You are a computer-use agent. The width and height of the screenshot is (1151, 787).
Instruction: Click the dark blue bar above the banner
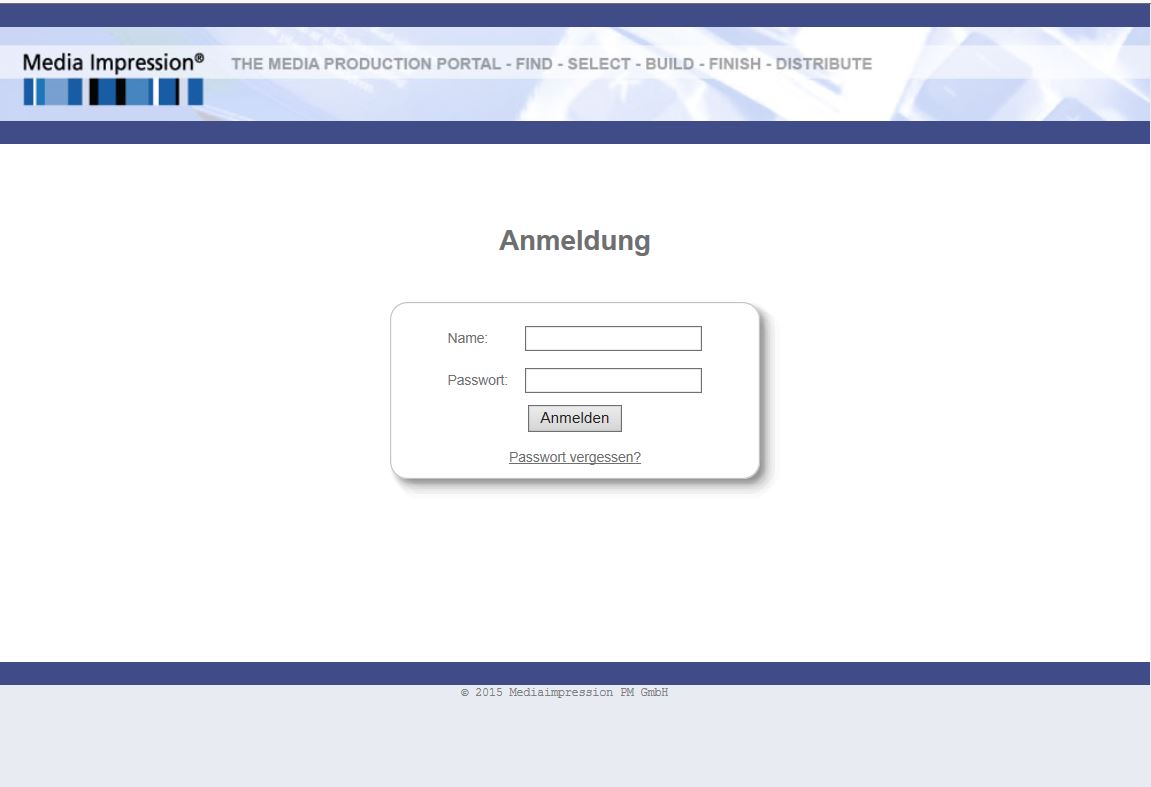pos(575,15)
